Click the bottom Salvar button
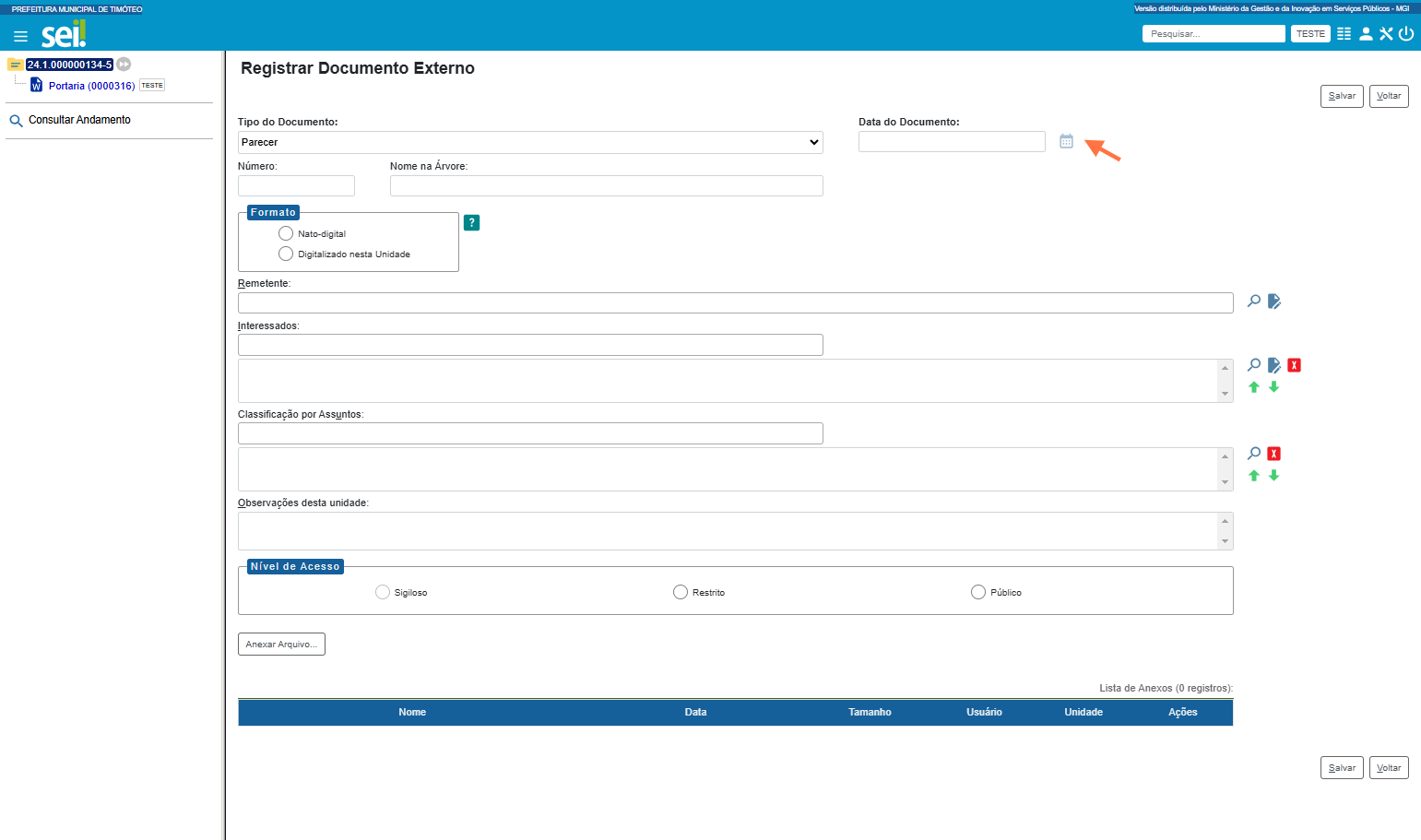This screenshot has height=840, width=1421. click(x=1342, y=768)
